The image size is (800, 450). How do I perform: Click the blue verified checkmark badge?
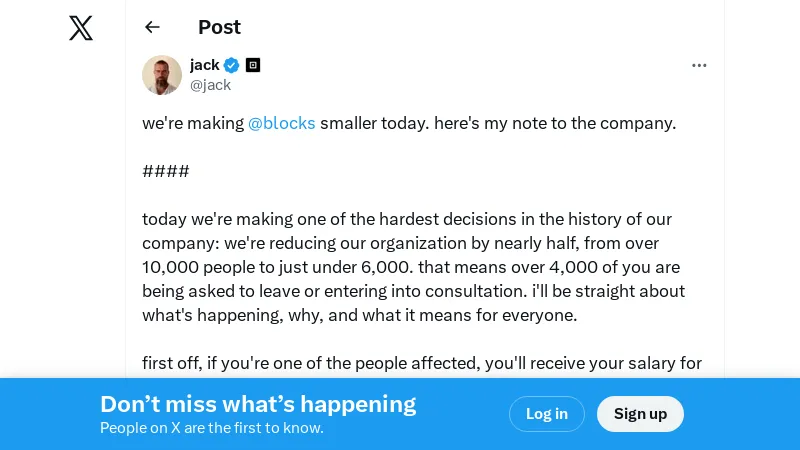click(231, 65)
